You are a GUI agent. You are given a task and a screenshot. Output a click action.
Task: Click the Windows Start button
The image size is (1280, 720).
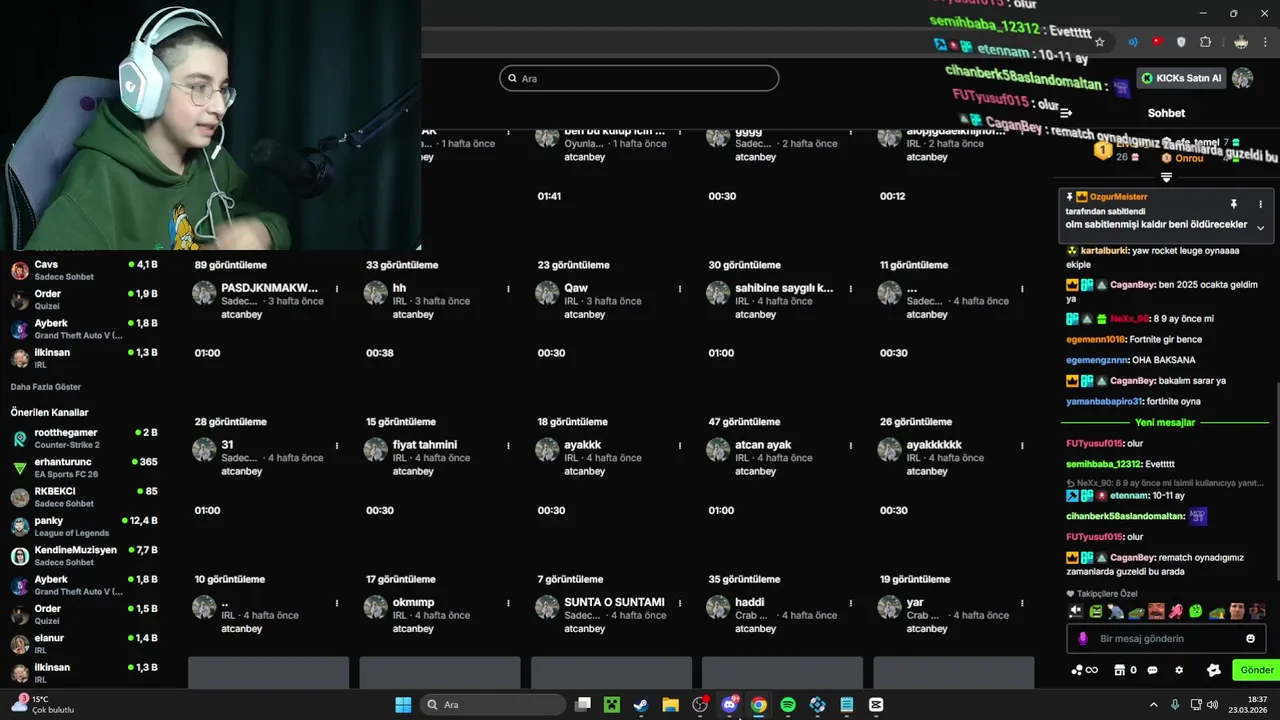[x=403, y=705]
